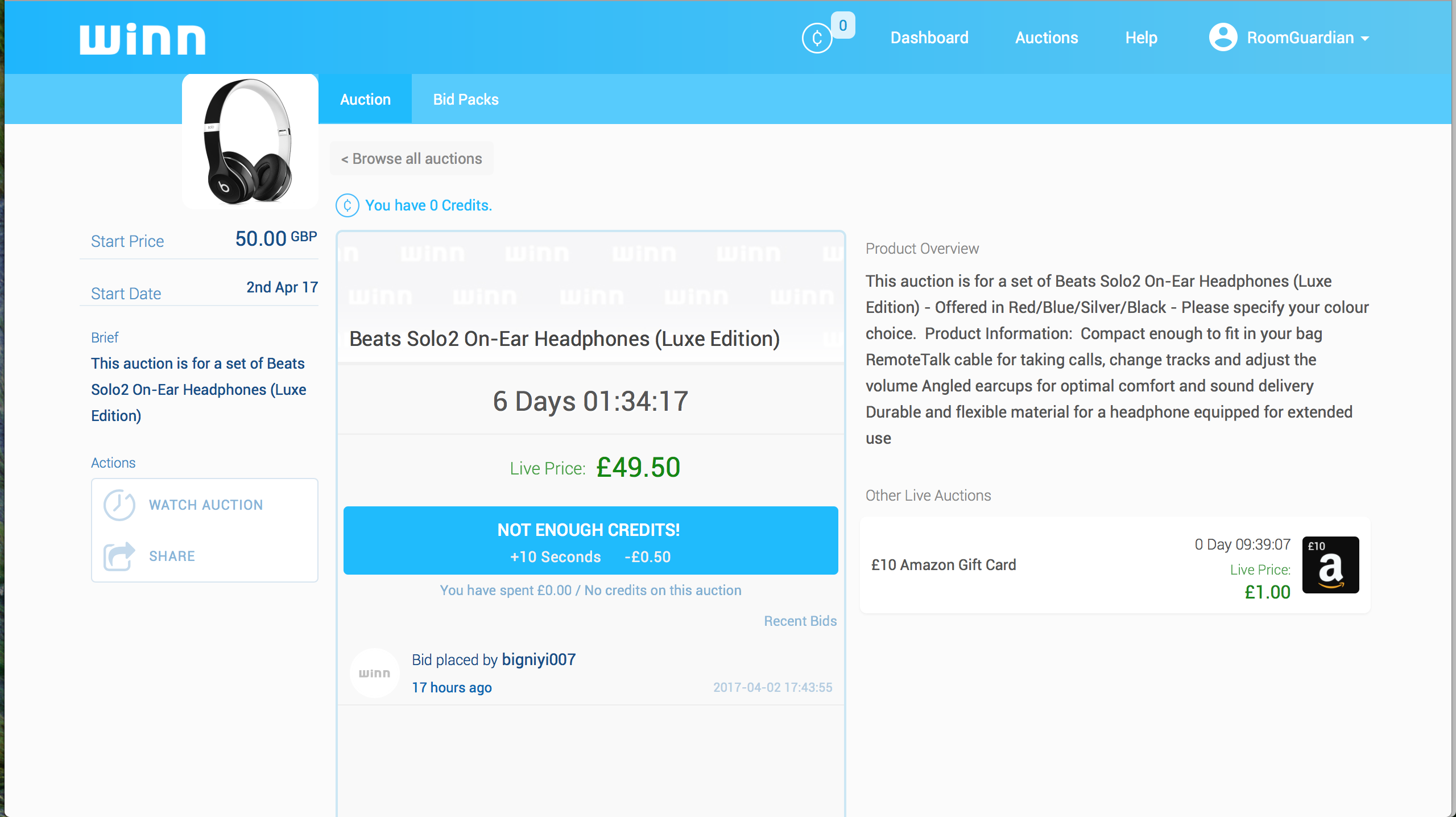This screenshot has width=1456, height=817.
Task: Open the Recent Bids link
Action: coord(800,621)
